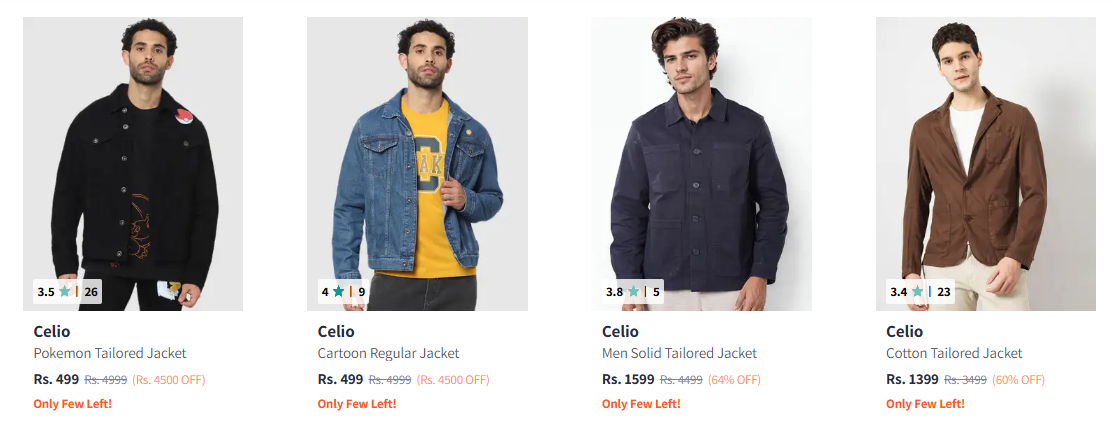1115x437 pixels.
Task: Open the navy solid jacket product image
Action: (x=701, y=160)
